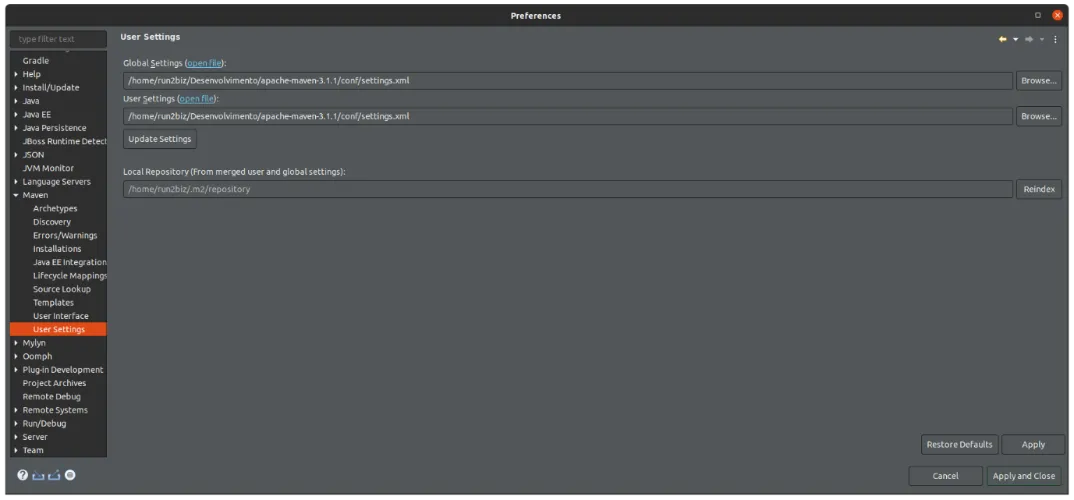Click the forward navigation arrow
The height and width of the screenshot is (500, 1074).
click(1029, 39)
